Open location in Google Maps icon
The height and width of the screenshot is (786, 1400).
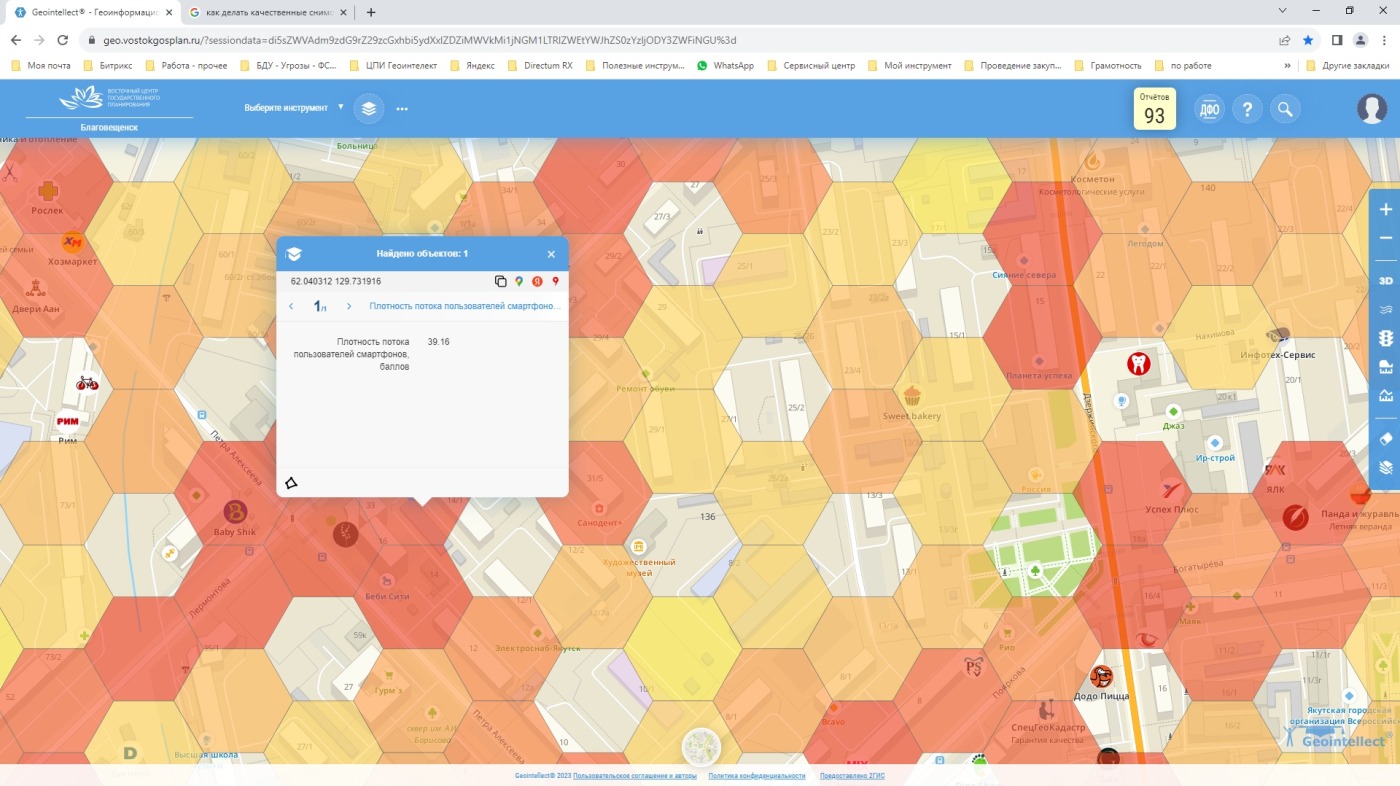(x=519, y=282)
